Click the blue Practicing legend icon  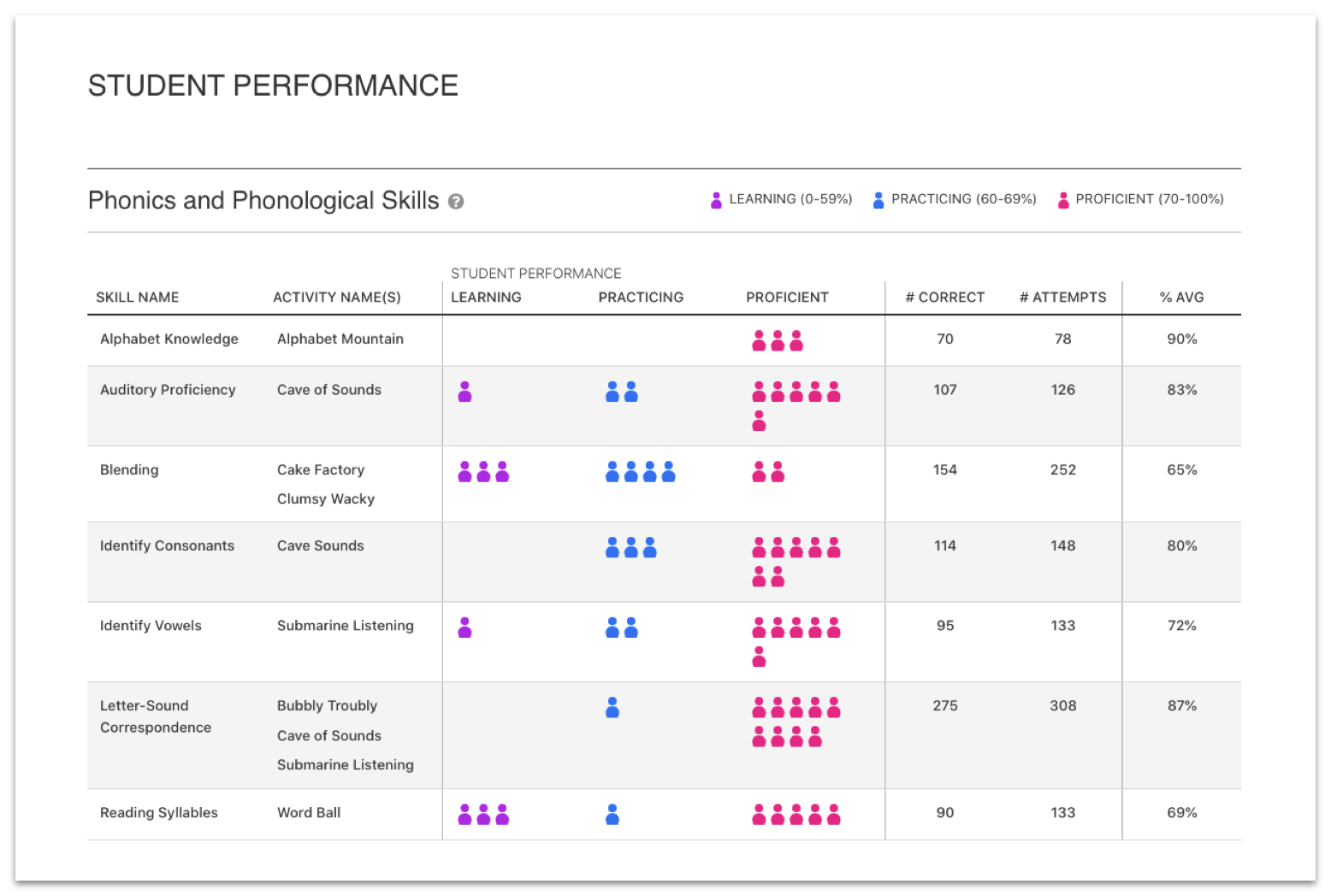click(x=878, y=201)
